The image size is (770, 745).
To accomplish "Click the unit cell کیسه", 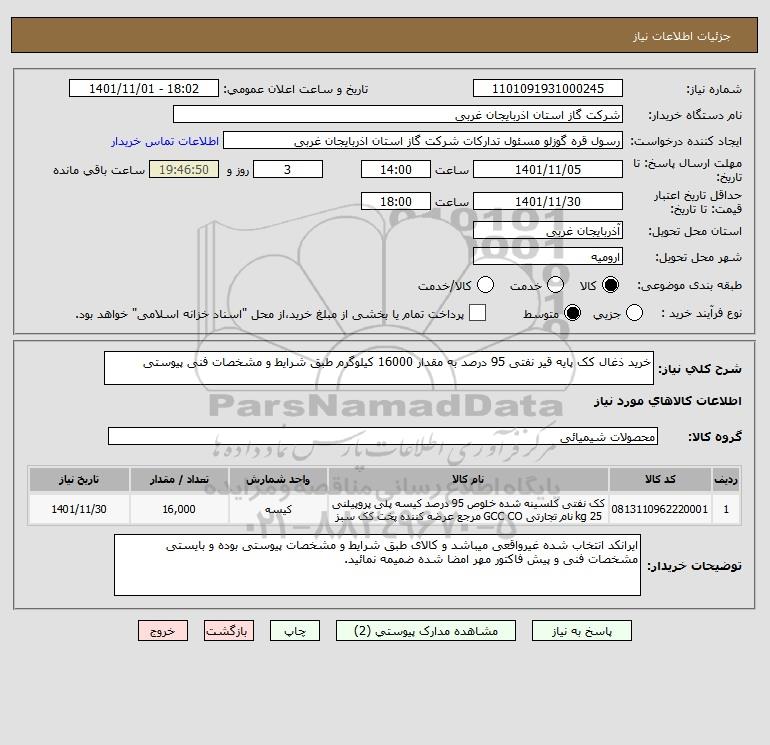I will 278,509.
